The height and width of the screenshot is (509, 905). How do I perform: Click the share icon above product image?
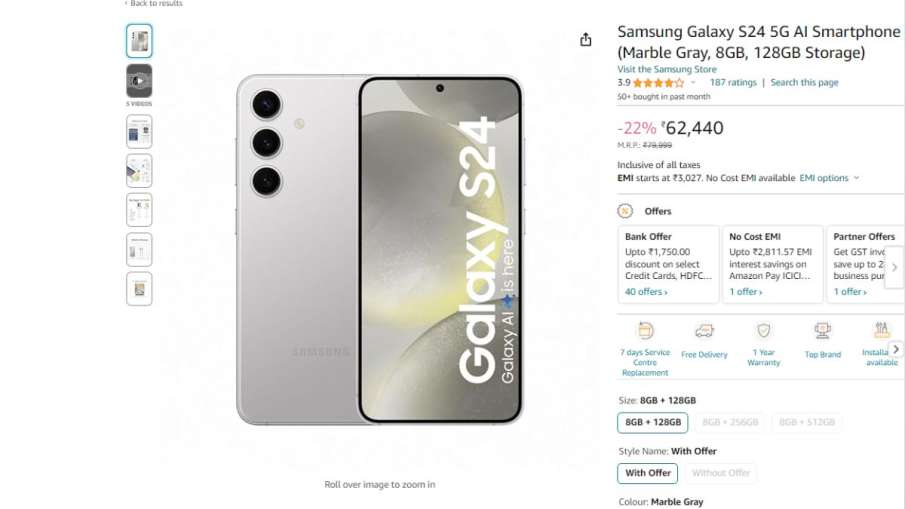[586, 40]
